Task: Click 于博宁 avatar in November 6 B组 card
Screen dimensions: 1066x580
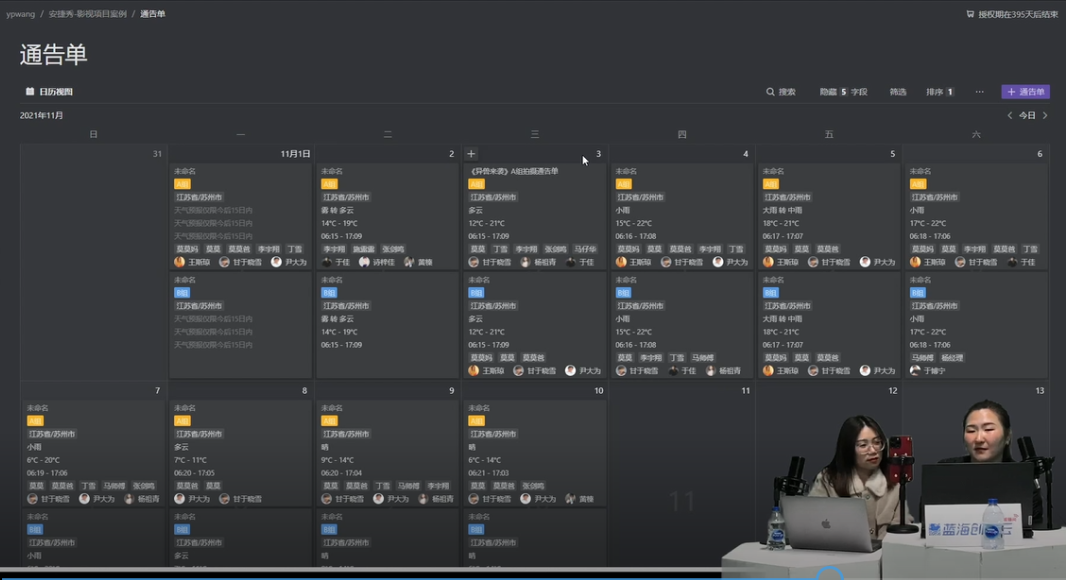Action: pos(915,371)
